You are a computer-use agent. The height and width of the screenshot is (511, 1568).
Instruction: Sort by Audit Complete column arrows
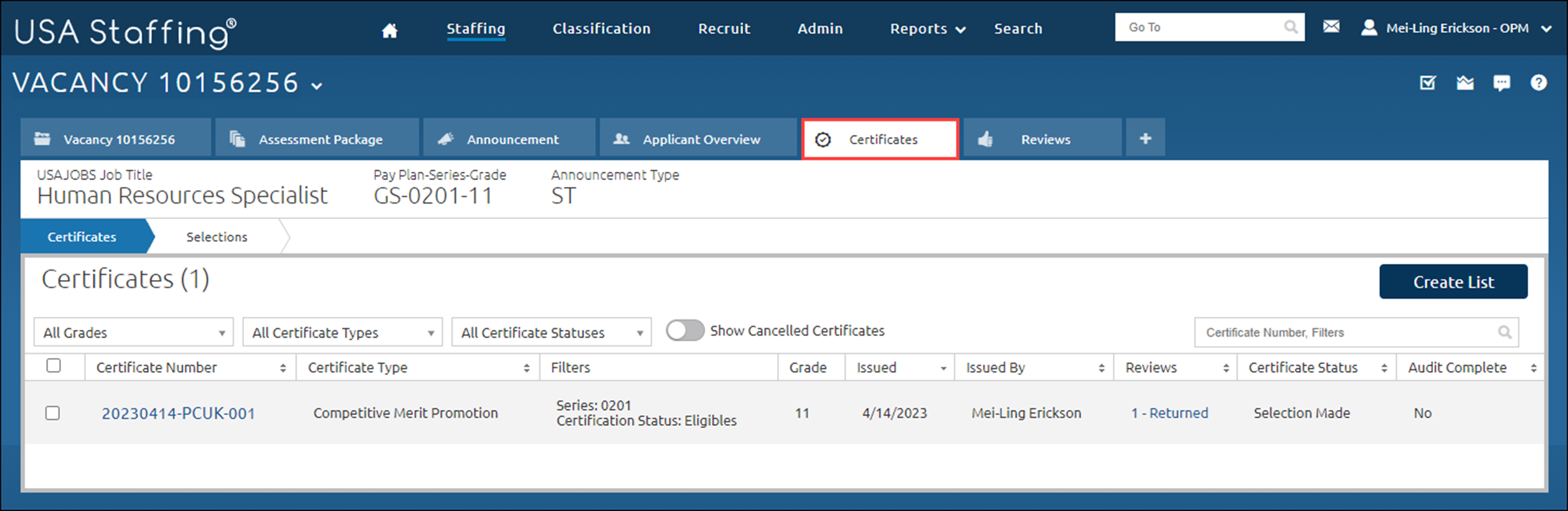[x=1533, y=368]
